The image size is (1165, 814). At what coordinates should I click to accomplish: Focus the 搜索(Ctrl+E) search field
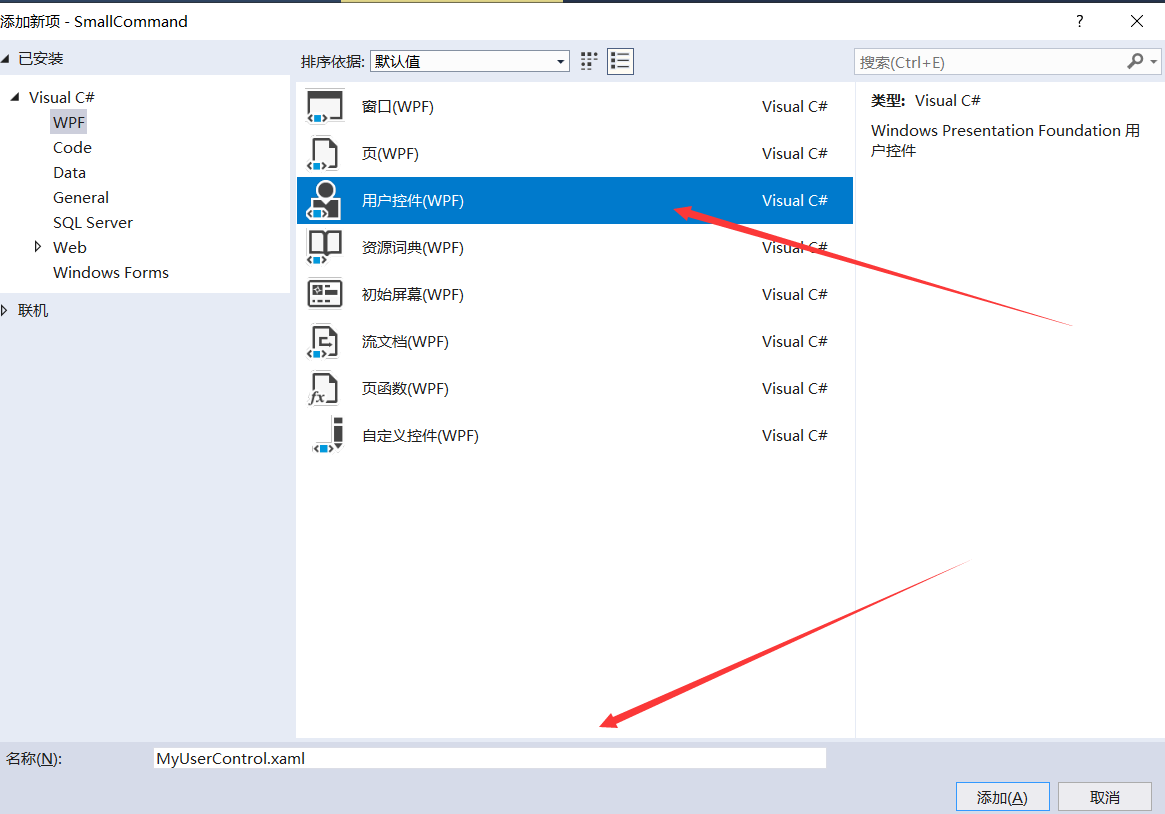pyautogui.click(x=989, y=62)
